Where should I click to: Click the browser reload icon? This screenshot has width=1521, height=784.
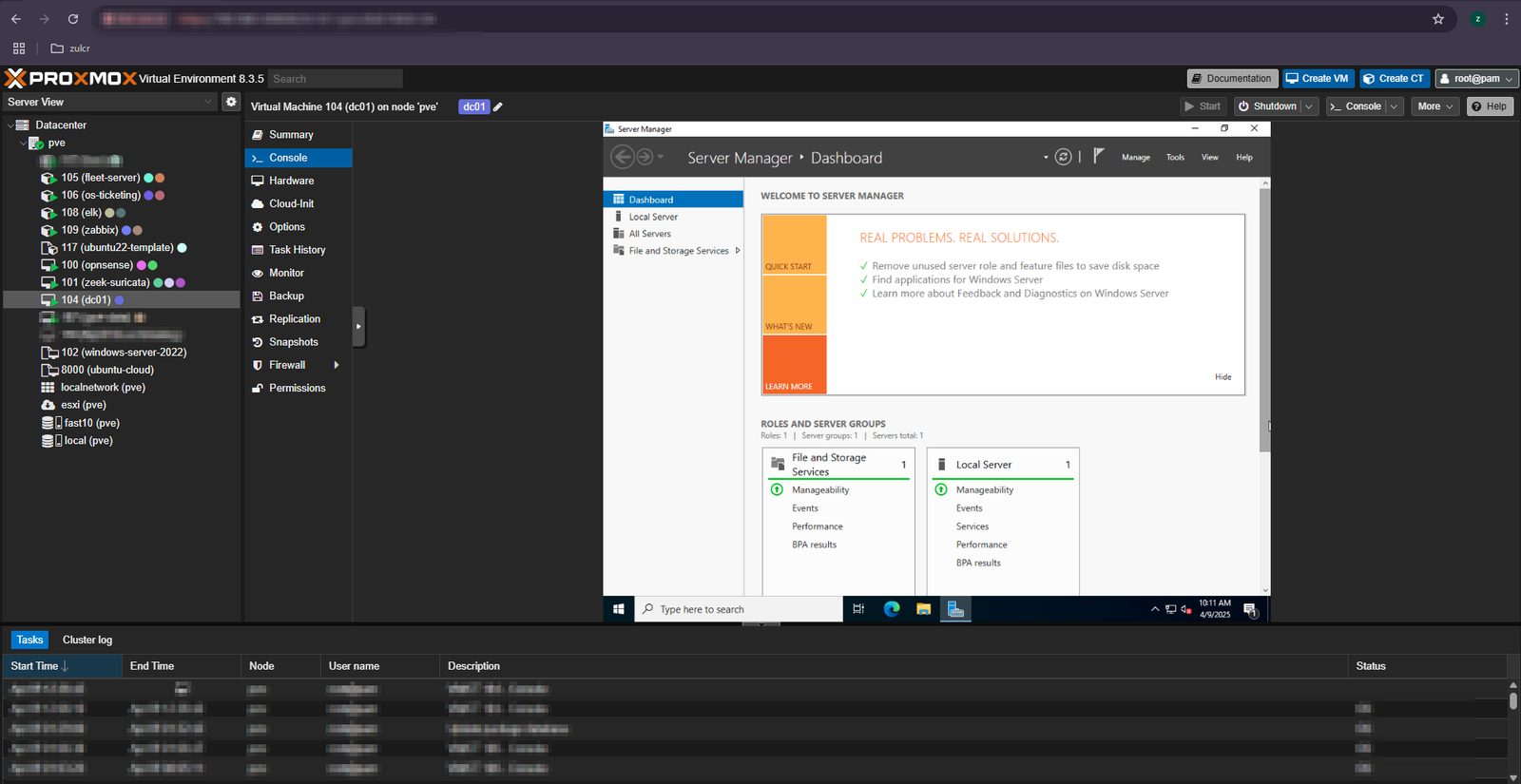pos(73,19)
